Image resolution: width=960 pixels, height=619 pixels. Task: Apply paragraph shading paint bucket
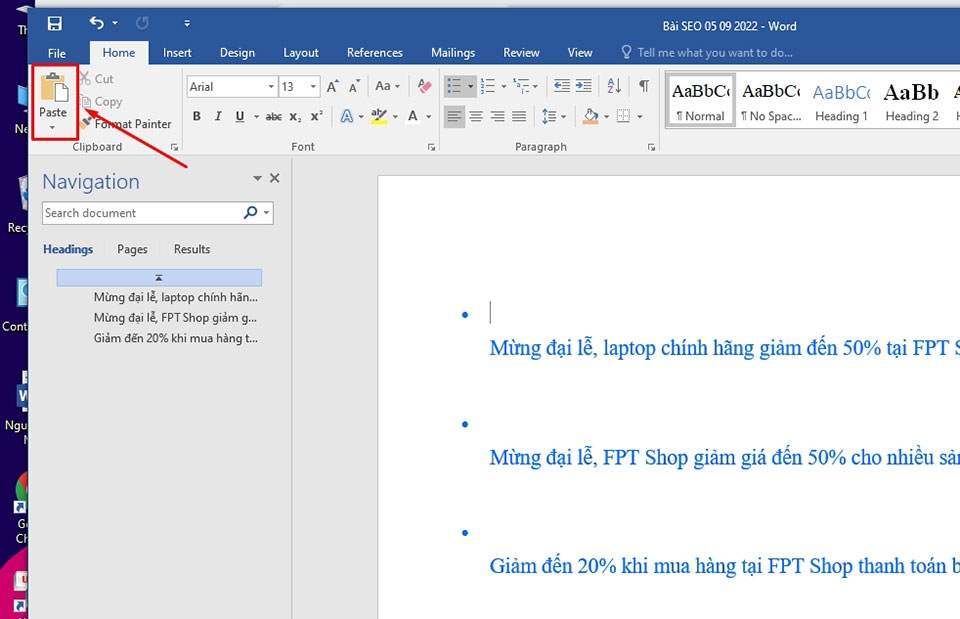[x=591, y=116]
